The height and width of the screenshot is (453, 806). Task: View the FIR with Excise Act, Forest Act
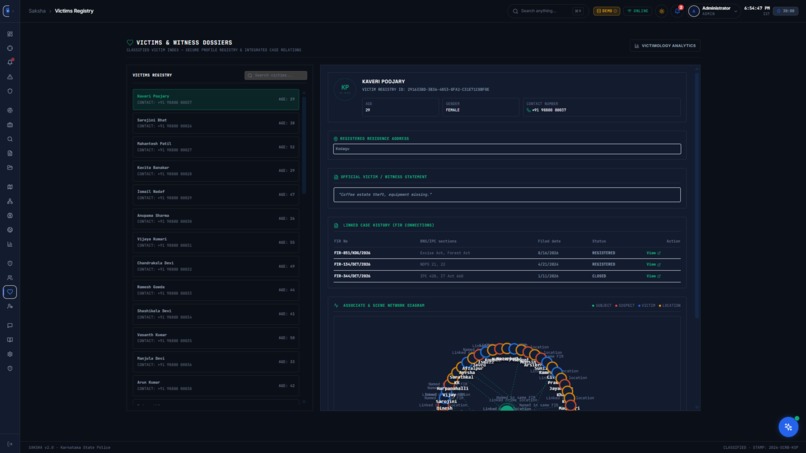[x=653, y=253]
